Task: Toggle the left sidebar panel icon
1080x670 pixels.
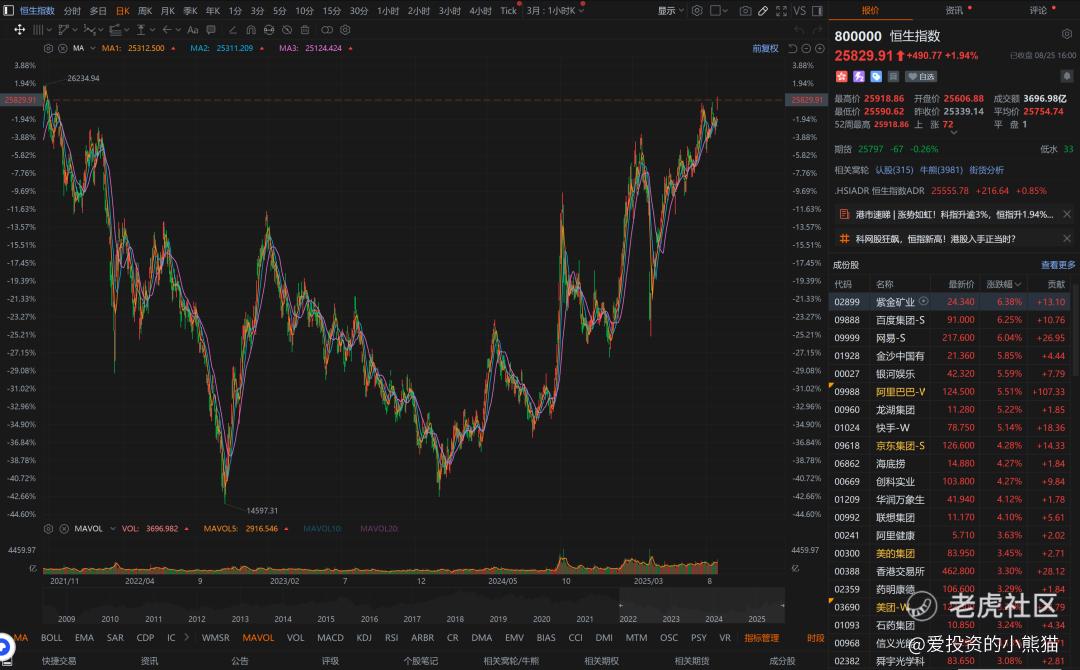Action: click(9, 10)
